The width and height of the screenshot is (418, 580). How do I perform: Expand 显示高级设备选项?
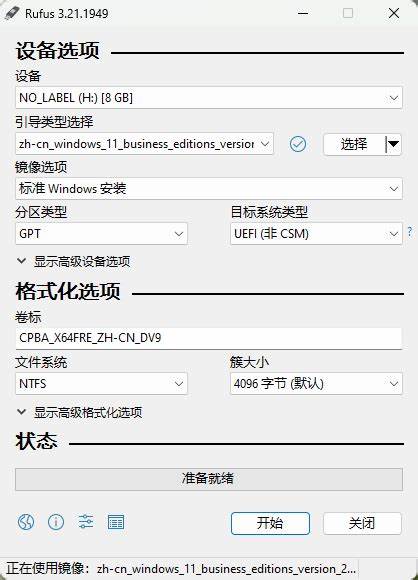(x=73, y=262)
